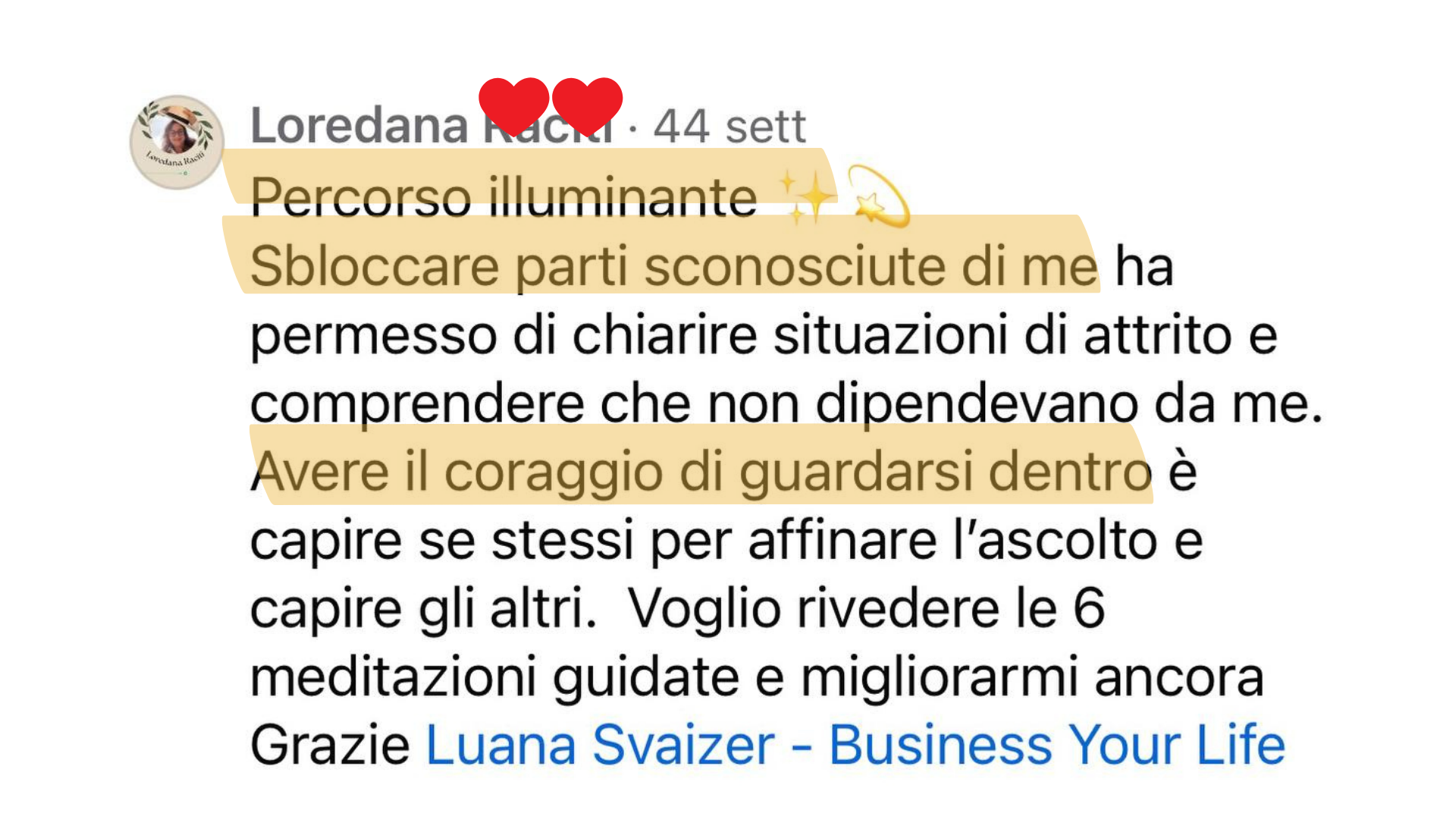The height and width of the screenshot is (819, 1456).
Task: Click Loredana's round profile picture
Action: pos(177,143)
